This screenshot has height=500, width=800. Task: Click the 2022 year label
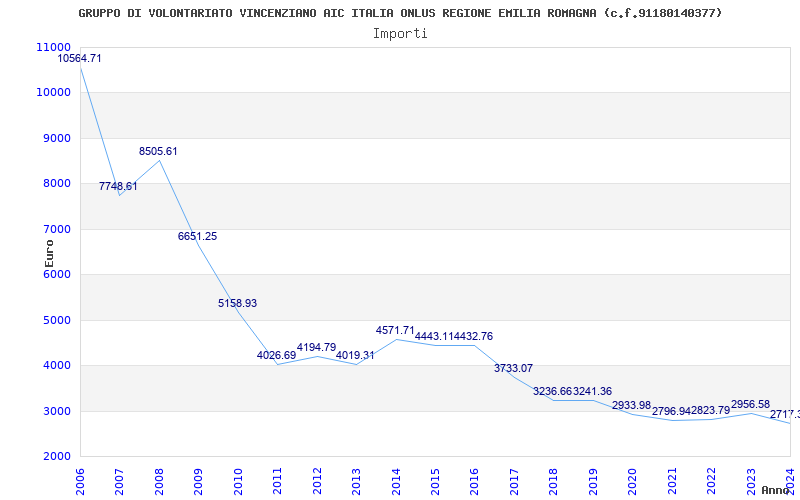711,481
